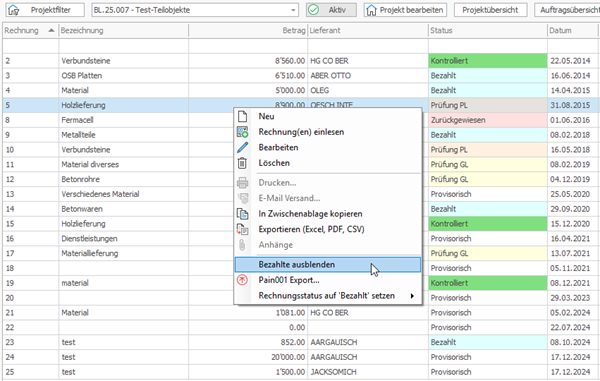Click the clipboard copy icon in the context menu

point(242,214)
